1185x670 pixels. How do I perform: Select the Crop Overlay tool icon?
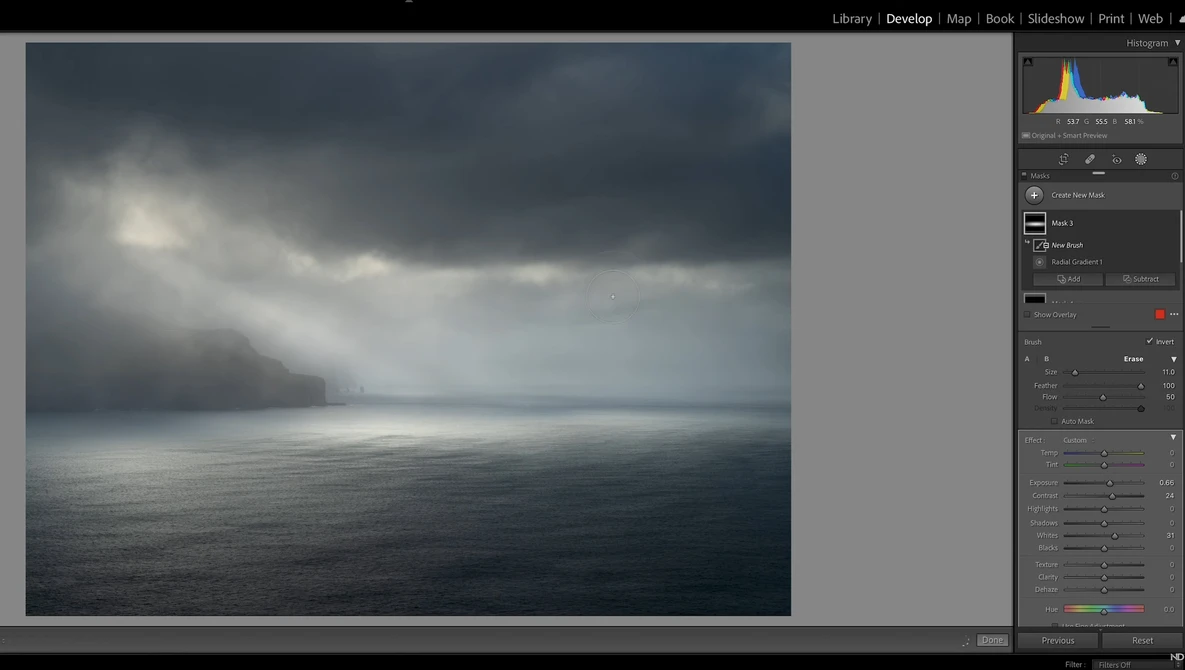coord(1063,159)
